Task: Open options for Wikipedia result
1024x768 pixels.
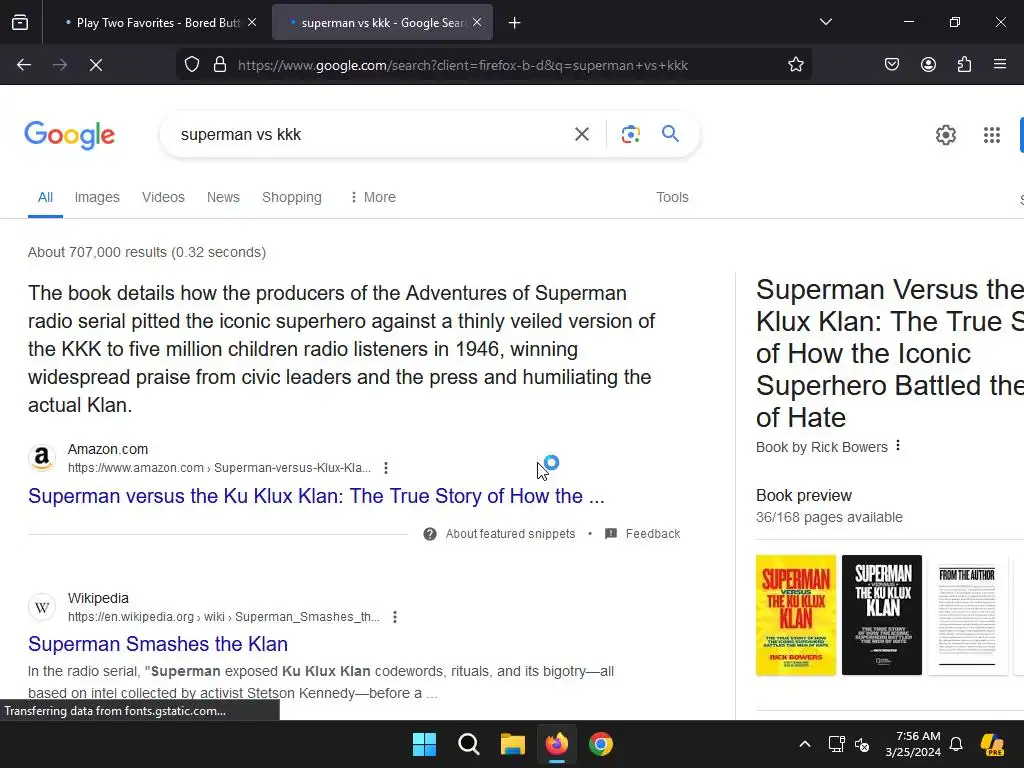Action: click(394, 616)
